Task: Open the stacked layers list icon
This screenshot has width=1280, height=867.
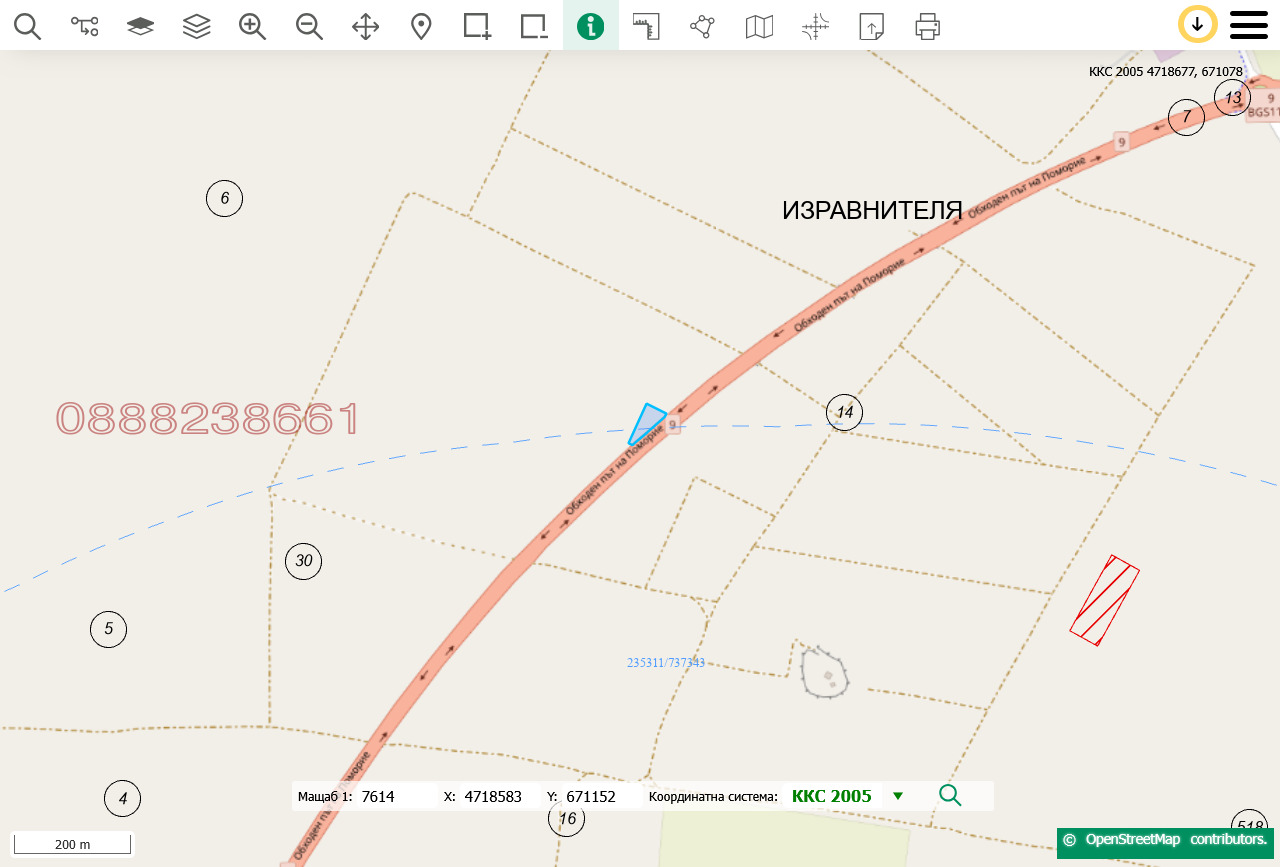Action: tap(196, 26)
